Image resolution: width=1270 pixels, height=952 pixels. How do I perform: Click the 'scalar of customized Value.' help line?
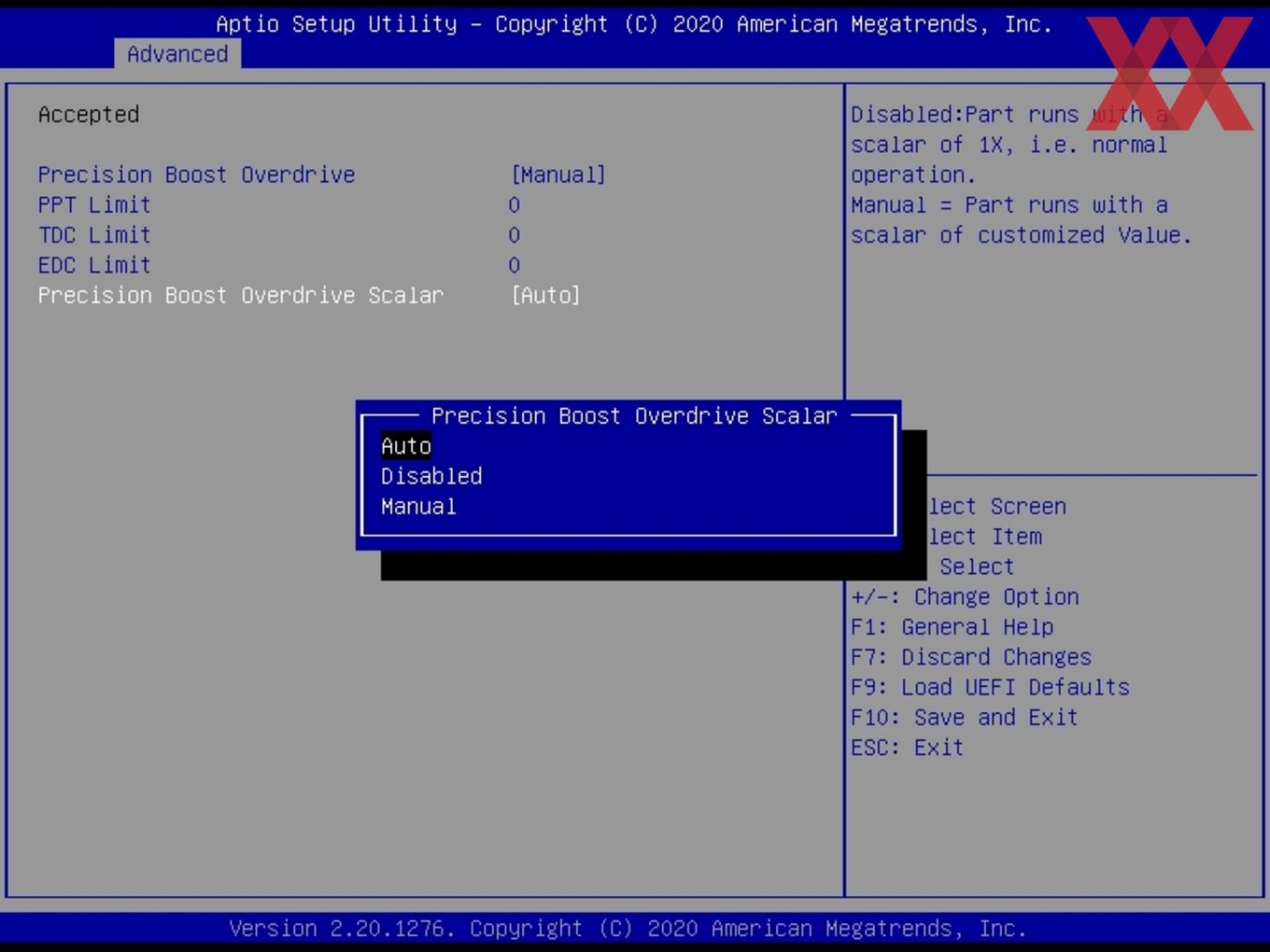(1022, 235)
